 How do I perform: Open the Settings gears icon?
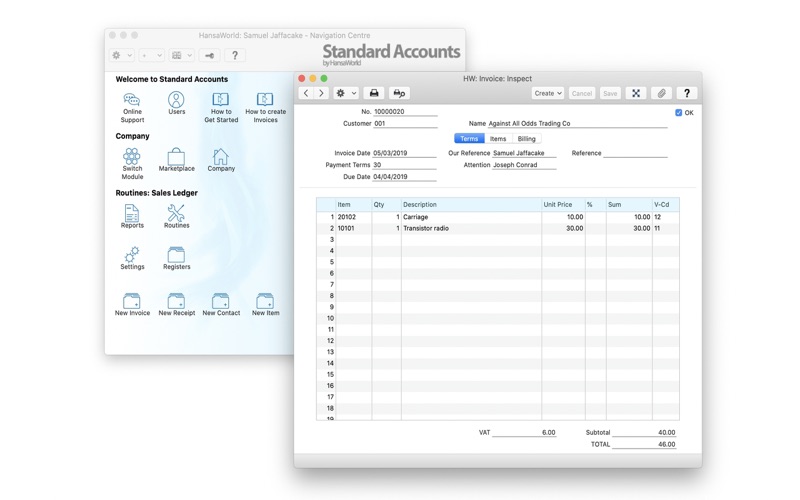point(132,258)
